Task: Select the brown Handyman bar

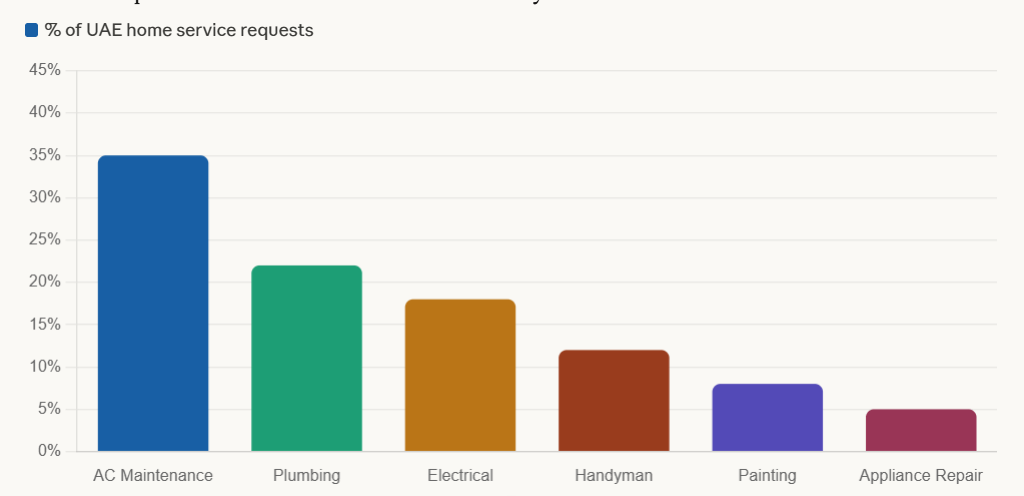Action: 614,400
